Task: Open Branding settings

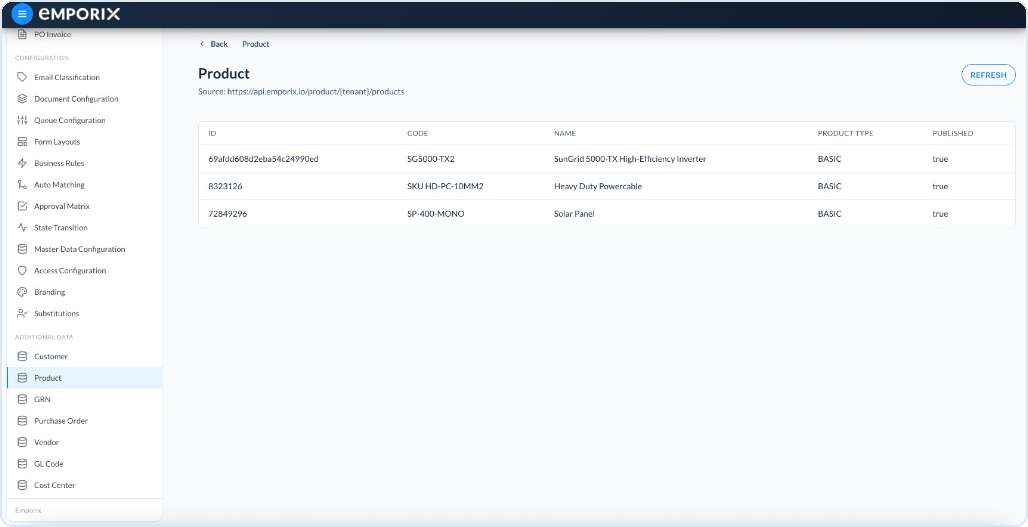Action: 85,292
